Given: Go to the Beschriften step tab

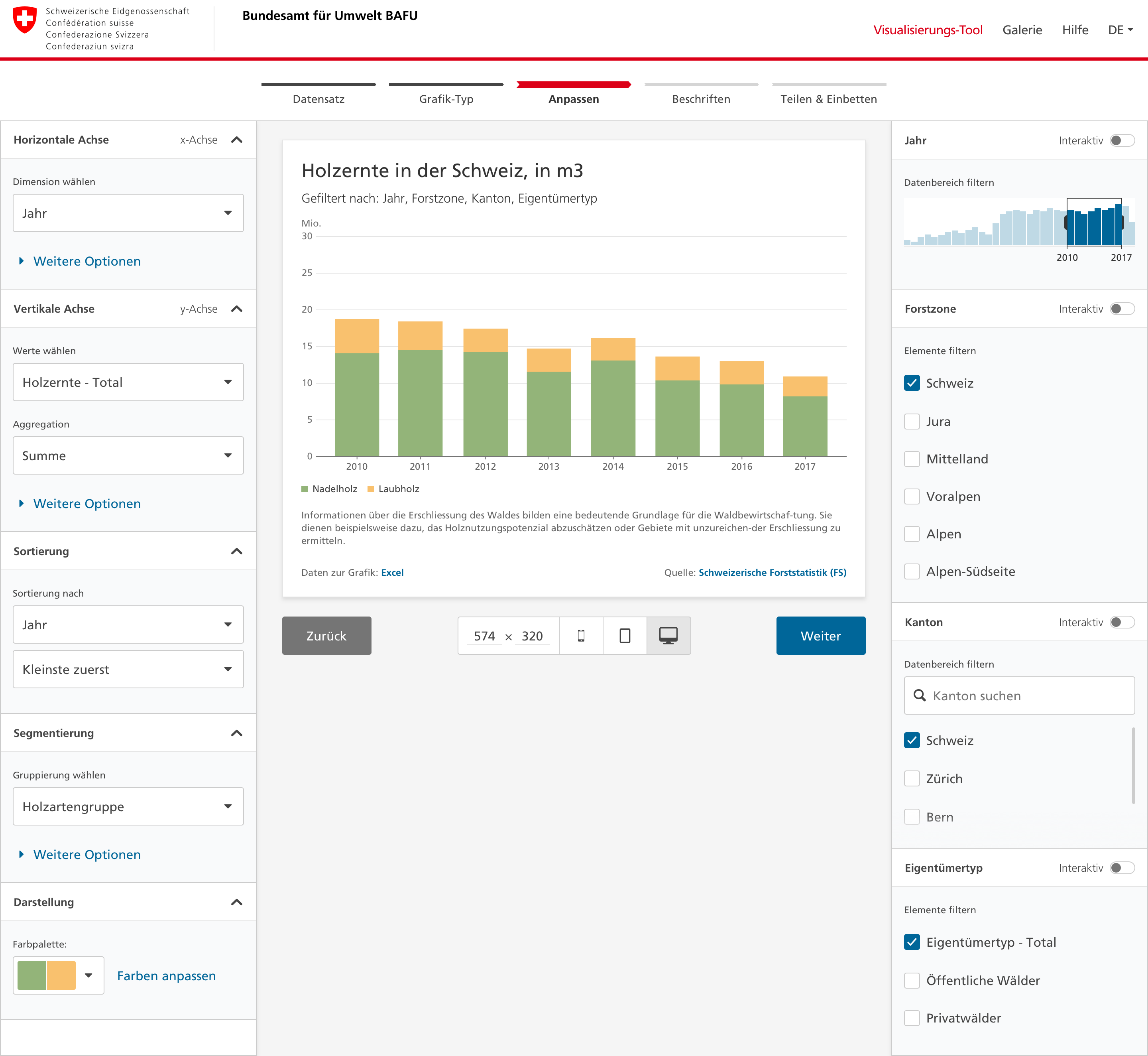Looking at the screenshot, I should (701, 99).
